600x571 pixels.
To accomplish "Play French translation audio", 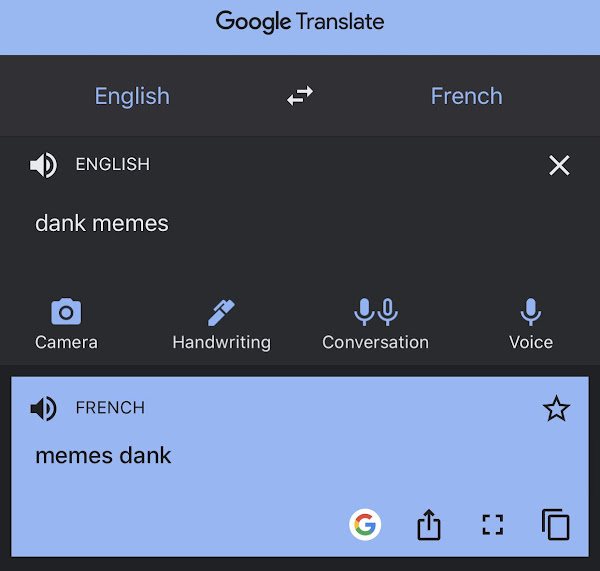I will [44, 408].
